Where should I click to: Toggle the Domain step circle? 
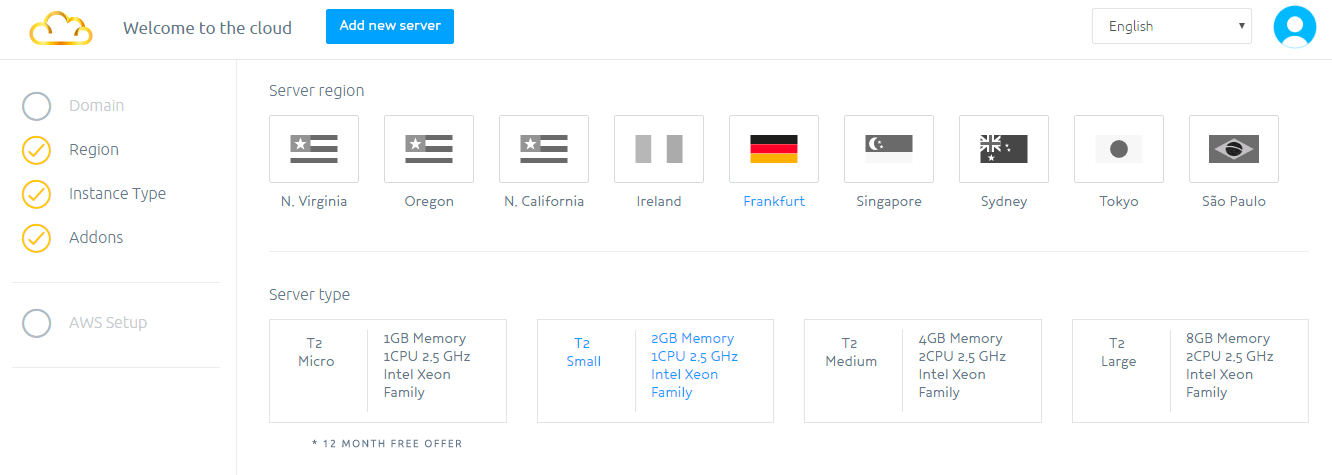36,106
